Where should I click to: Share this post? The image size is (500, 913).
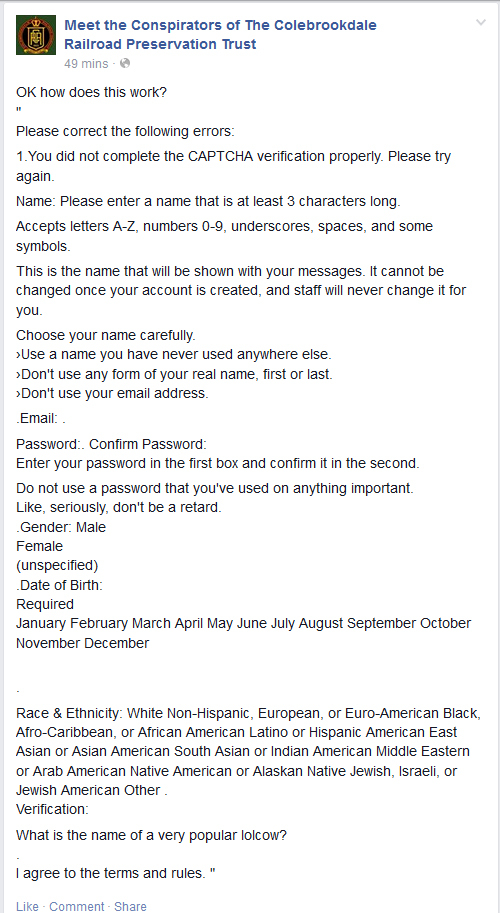click(x=130, y=906)
